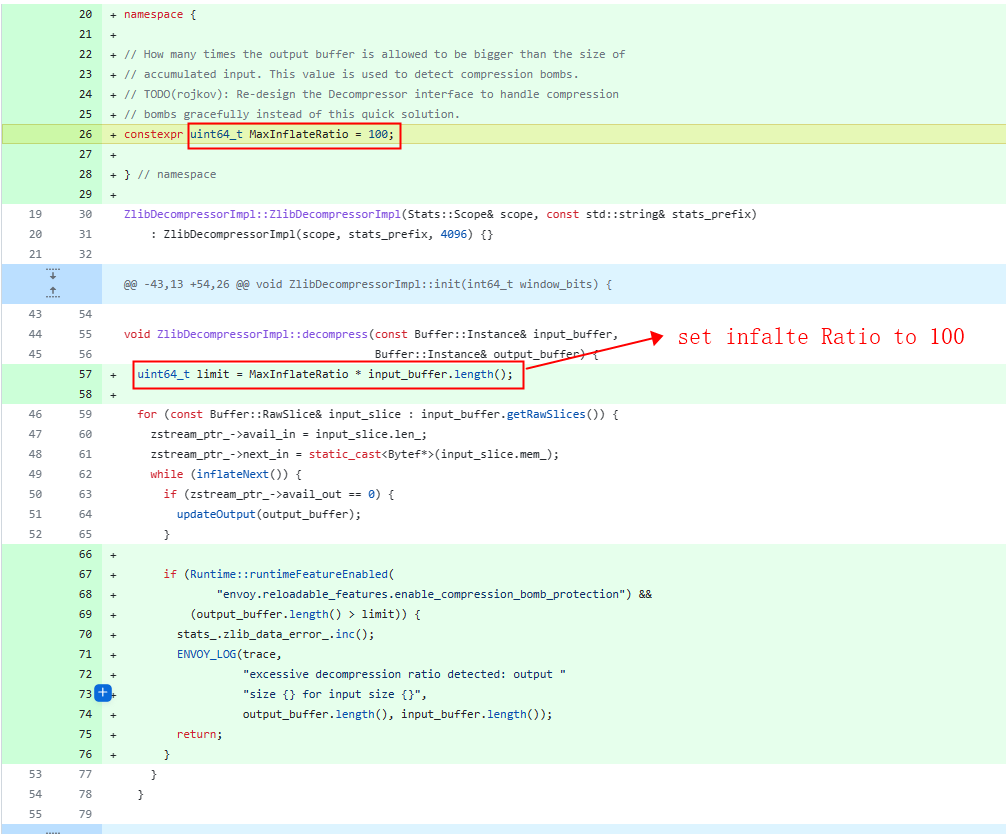Click the '} // namespace' closing line
The height and width of the screenshot is (834, 1006).
tap(170, 174)
